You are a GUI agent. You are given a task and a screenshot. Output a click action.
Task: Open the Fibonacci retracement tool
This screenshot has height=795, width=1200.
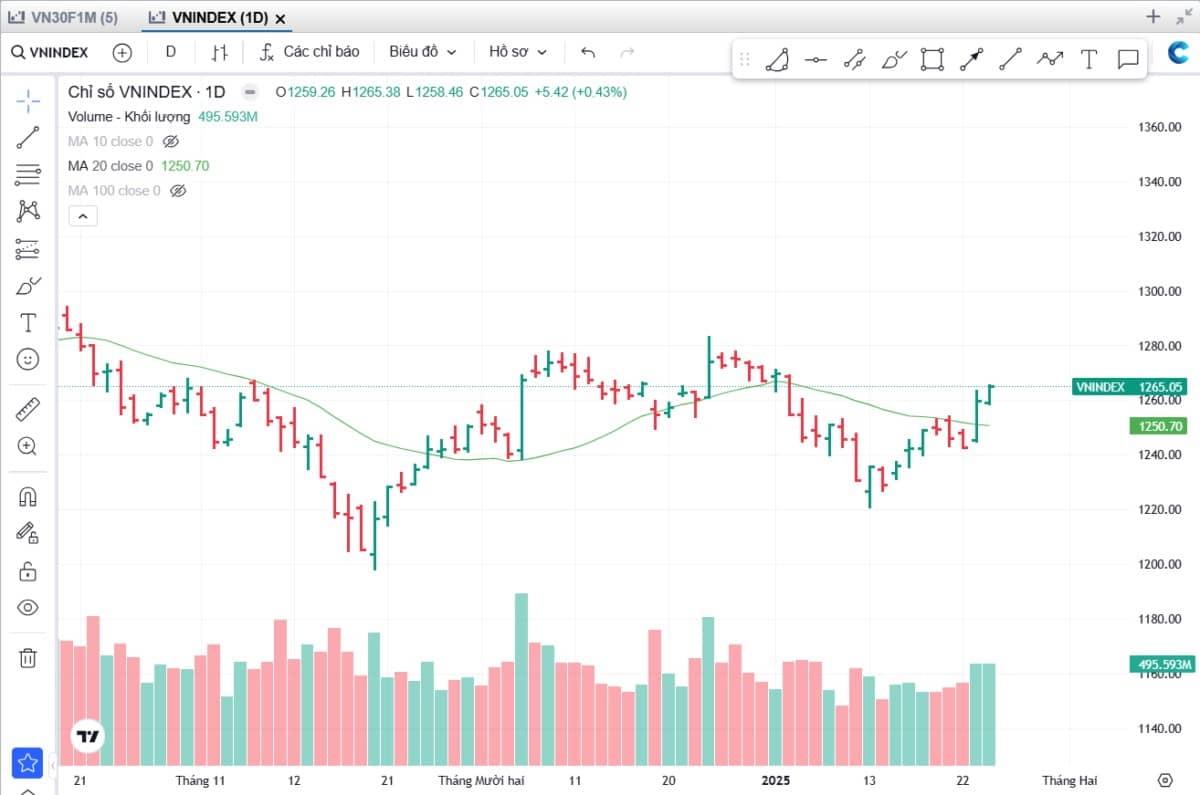point(28,175)
